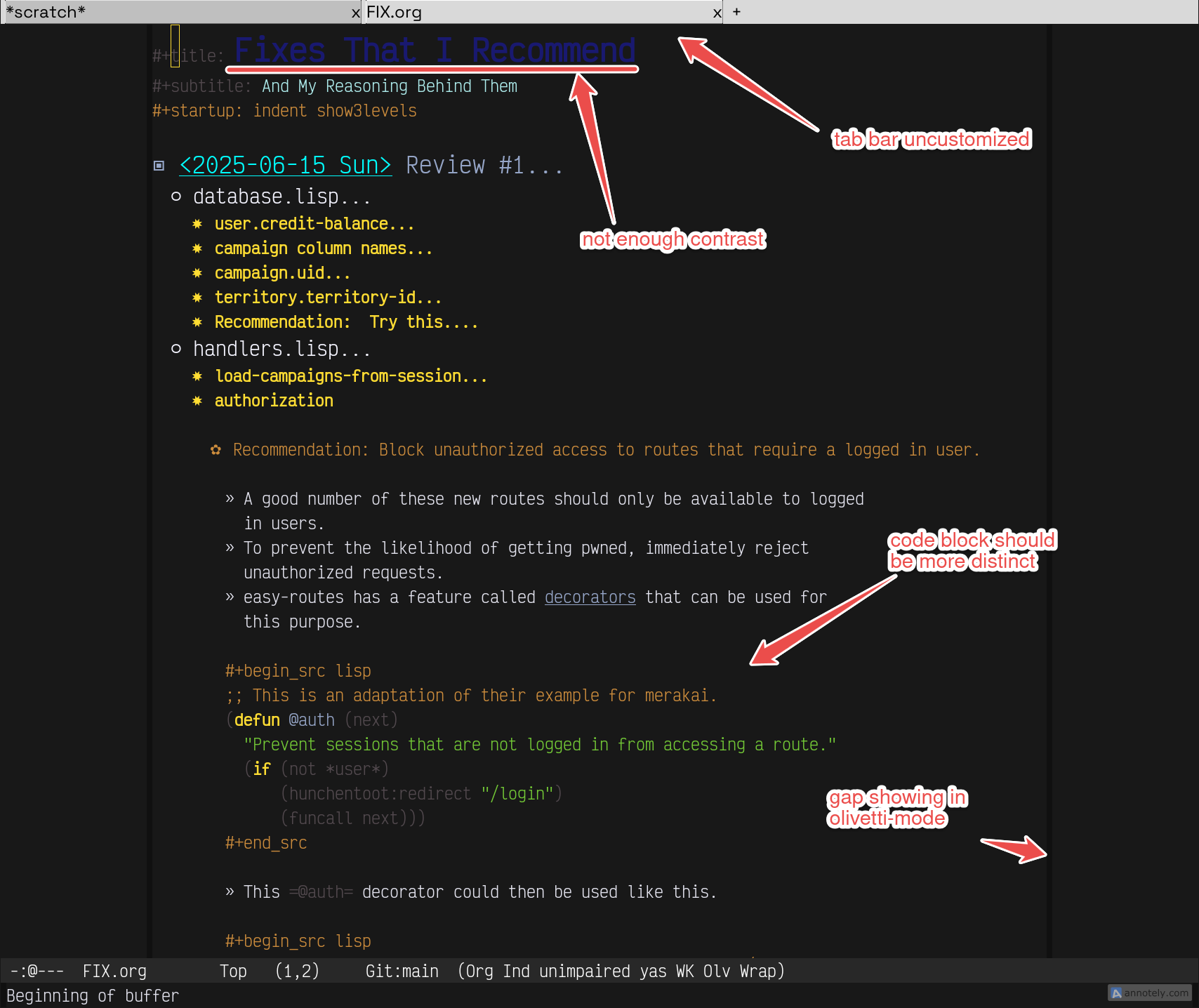1199x1008 pixels.
Task: Click the Beginning of buffer echo message
Action: coord(93,996)
